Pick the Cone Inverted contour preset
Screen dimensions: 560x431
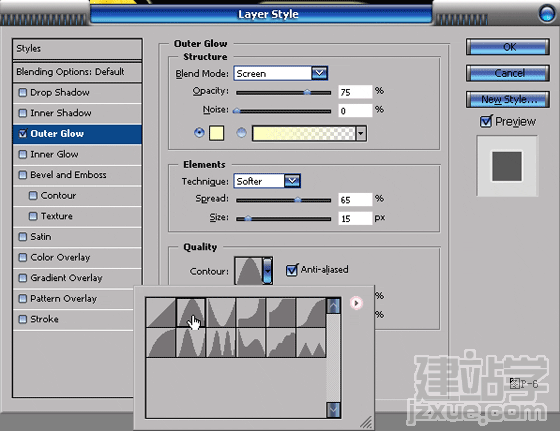[x=221, y=312]
